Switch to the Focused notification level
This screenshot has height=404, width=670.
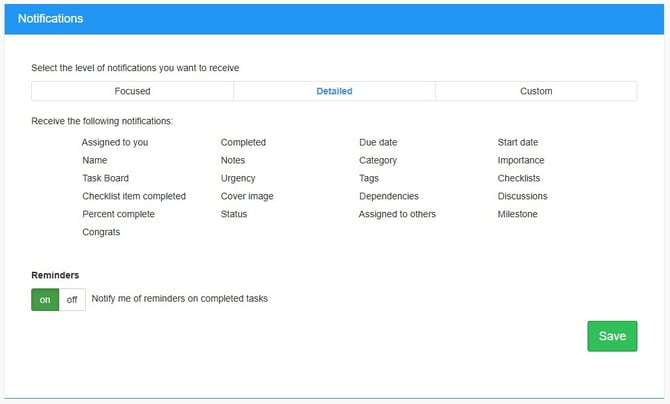[132, 91]
